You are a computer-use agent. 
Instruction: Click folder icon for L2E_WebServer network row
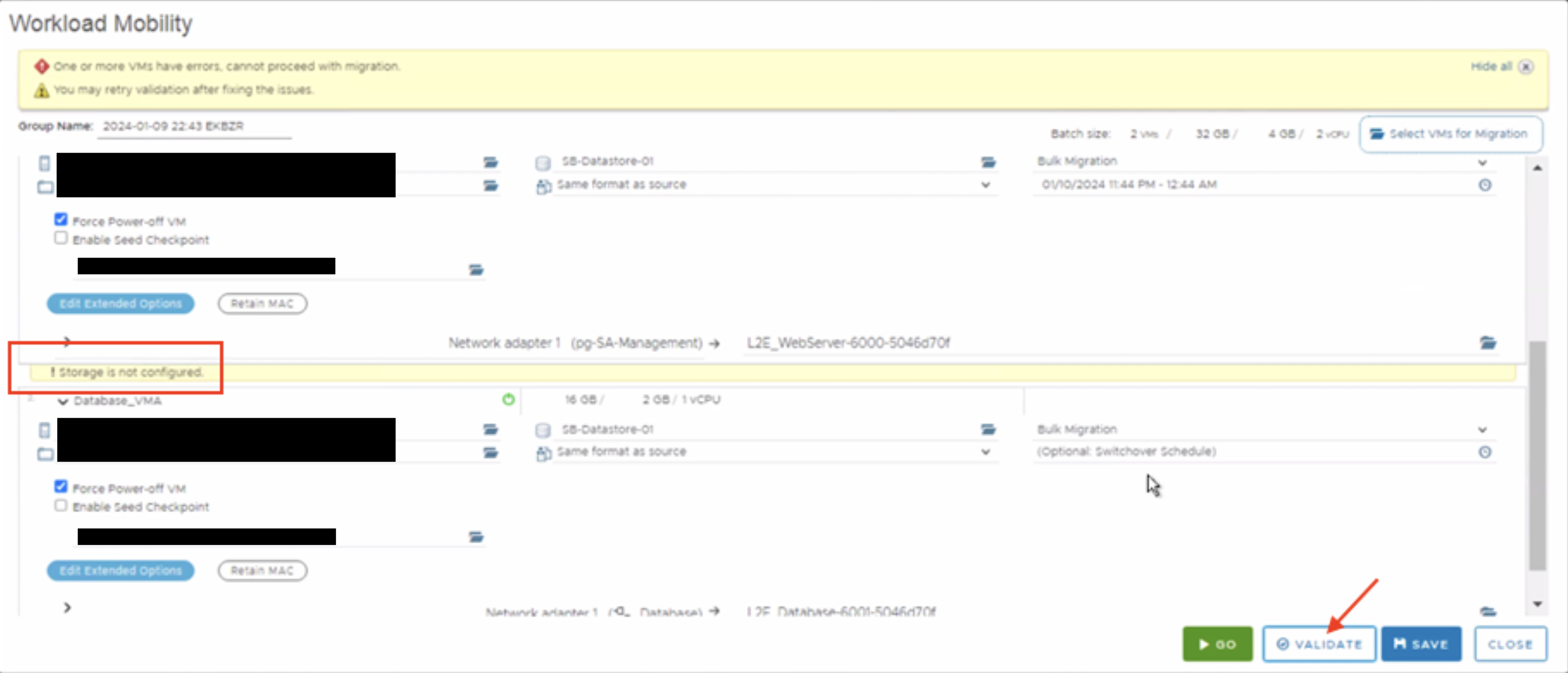pyautogui.click(x=1487, y=343)
